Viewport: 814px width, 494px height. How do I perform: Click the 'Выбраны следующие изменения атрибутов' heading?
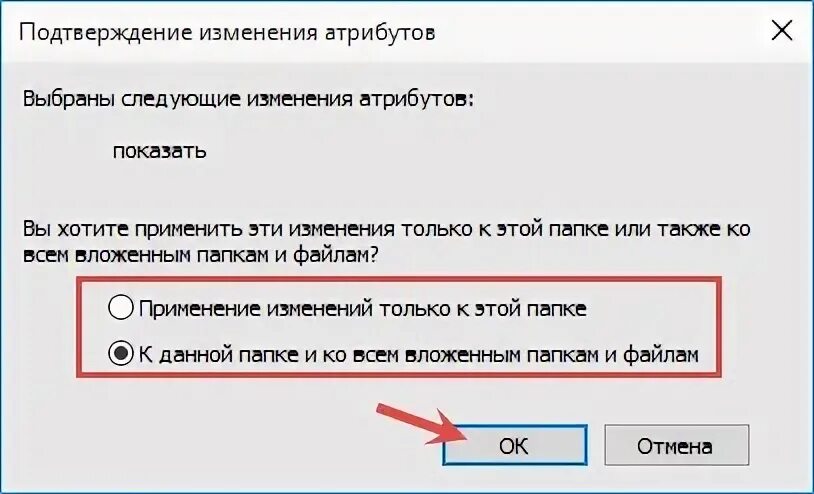click(248, 99)
